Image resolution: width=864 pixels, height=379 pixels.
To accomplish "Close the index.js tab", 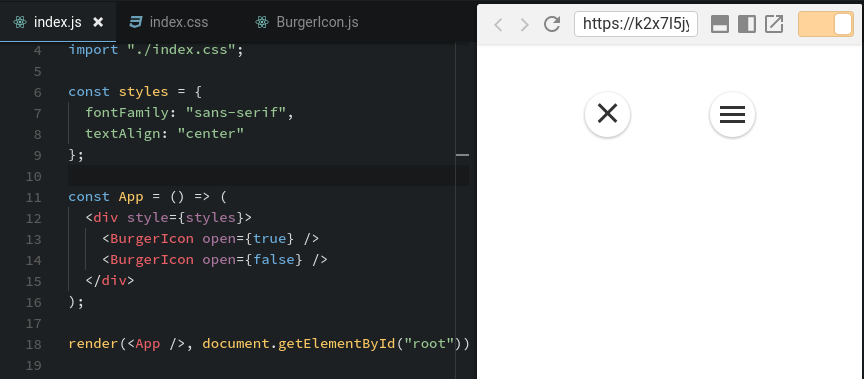I will [98, 22].
